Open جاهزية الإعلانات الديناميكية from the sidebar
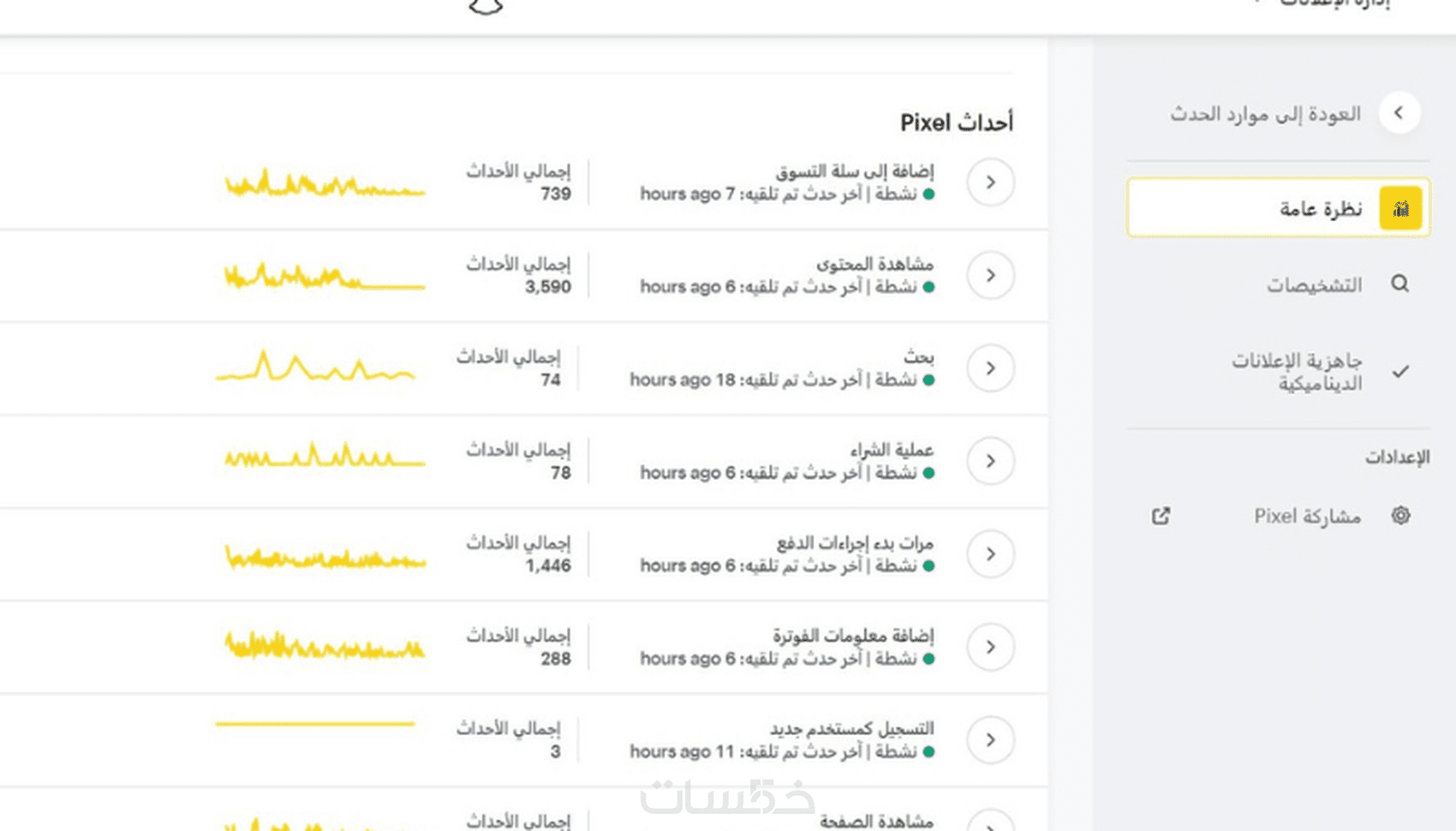The width and height of the screenshot is (1456, 831). (x=1297, y=372)
